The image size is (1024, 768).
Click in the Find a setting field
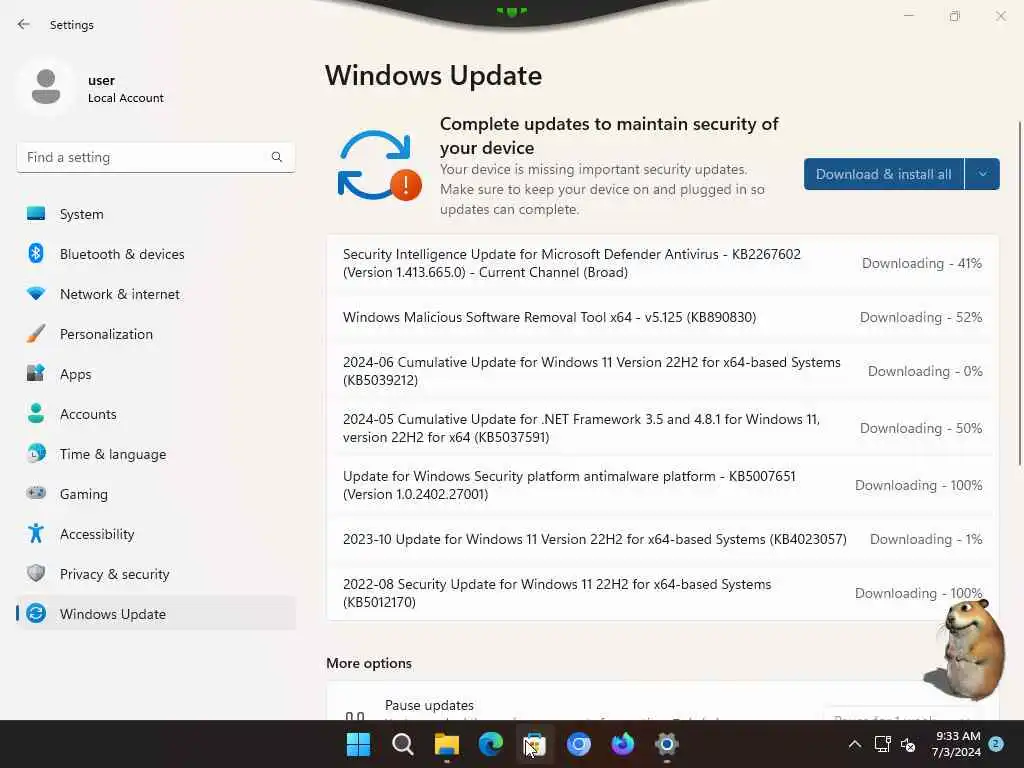tap(155, 157)
